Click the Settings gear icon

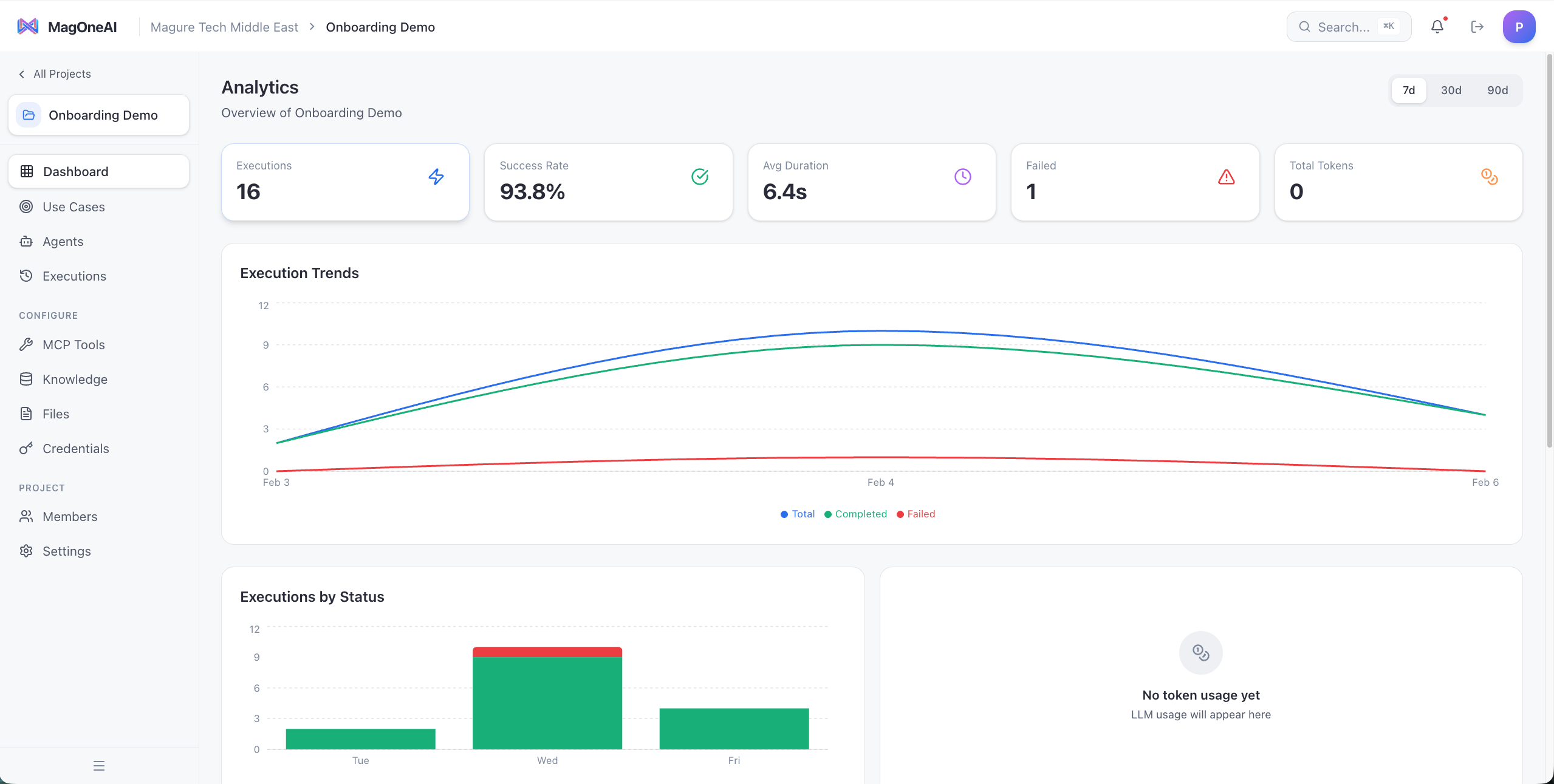click(x=27, y=551)
